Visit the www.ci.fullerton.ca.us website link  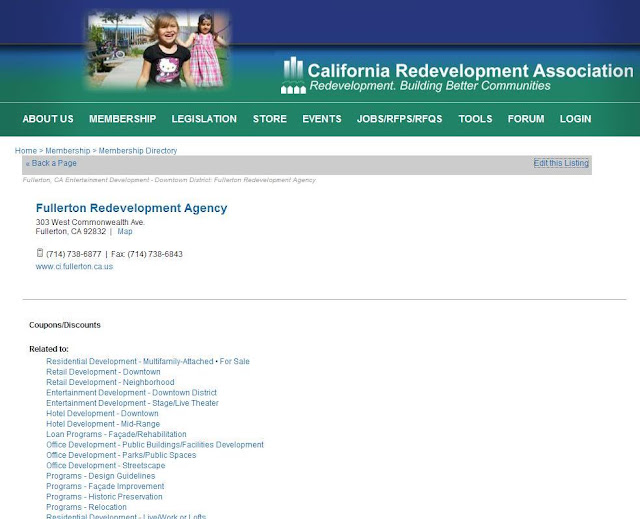point(74,266)
